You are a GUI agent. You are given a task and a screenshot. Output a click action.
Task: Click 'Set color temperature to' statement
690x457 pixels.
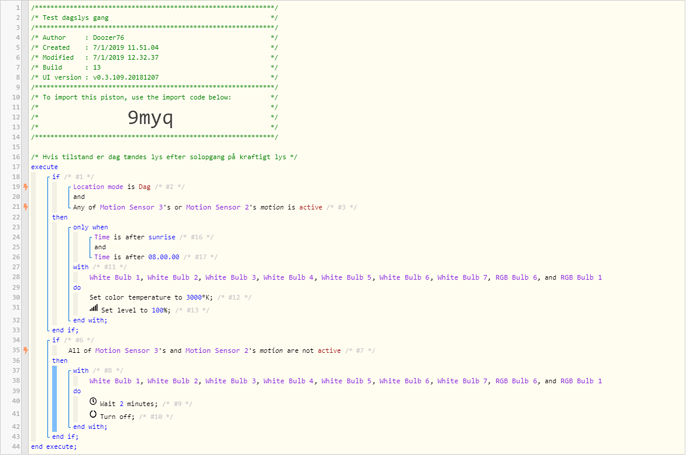click(x=136, y=297)
